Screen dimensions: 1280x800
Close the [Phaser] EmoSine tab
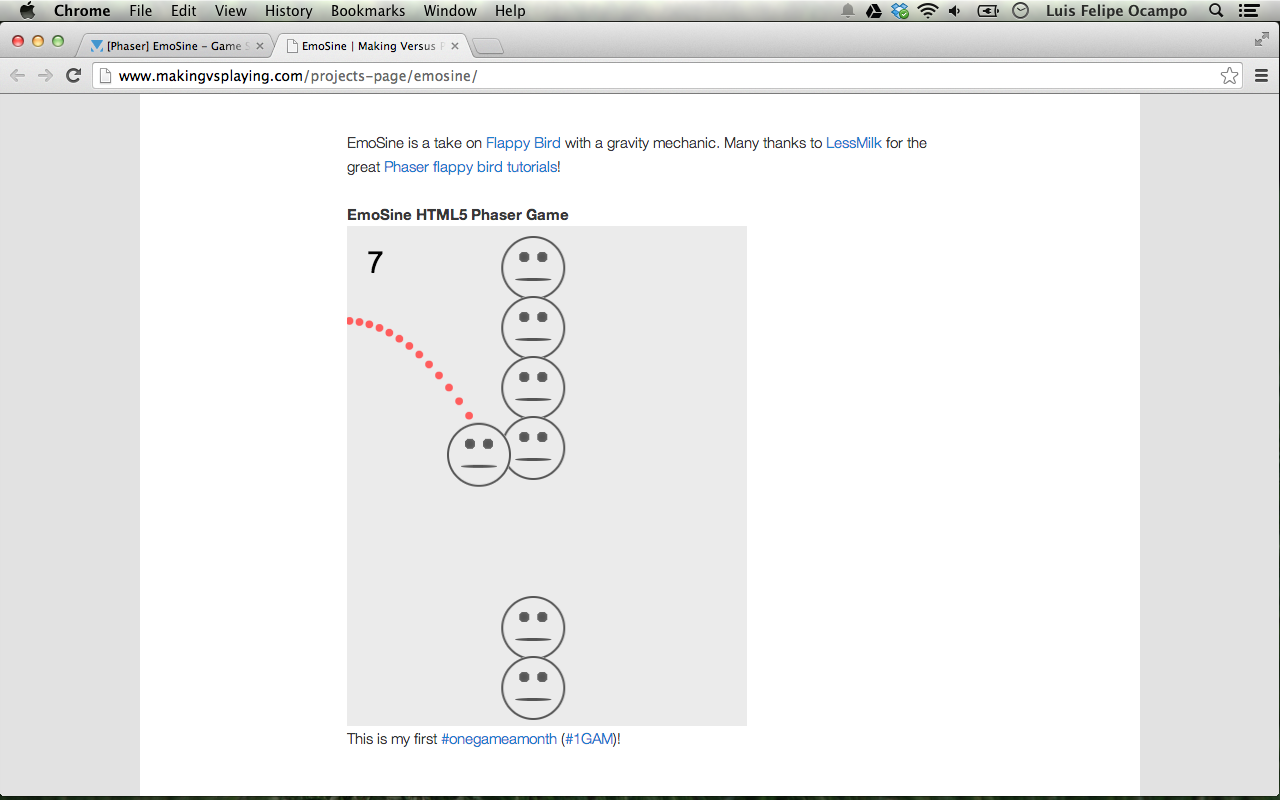click(259, 46)
